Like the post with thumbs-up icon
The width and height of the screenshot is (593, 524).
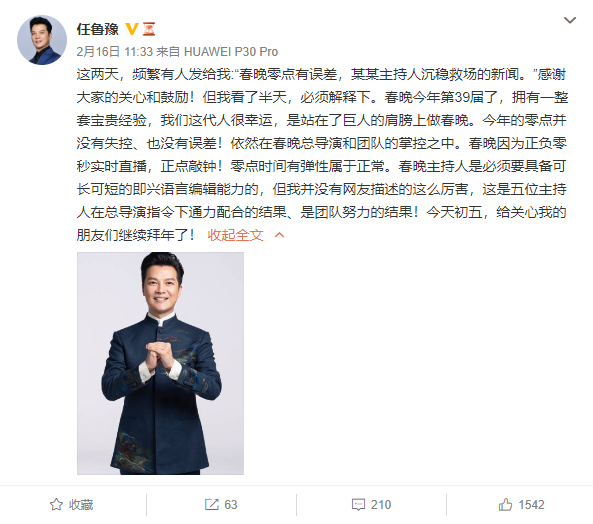click(x=505, y=504)
